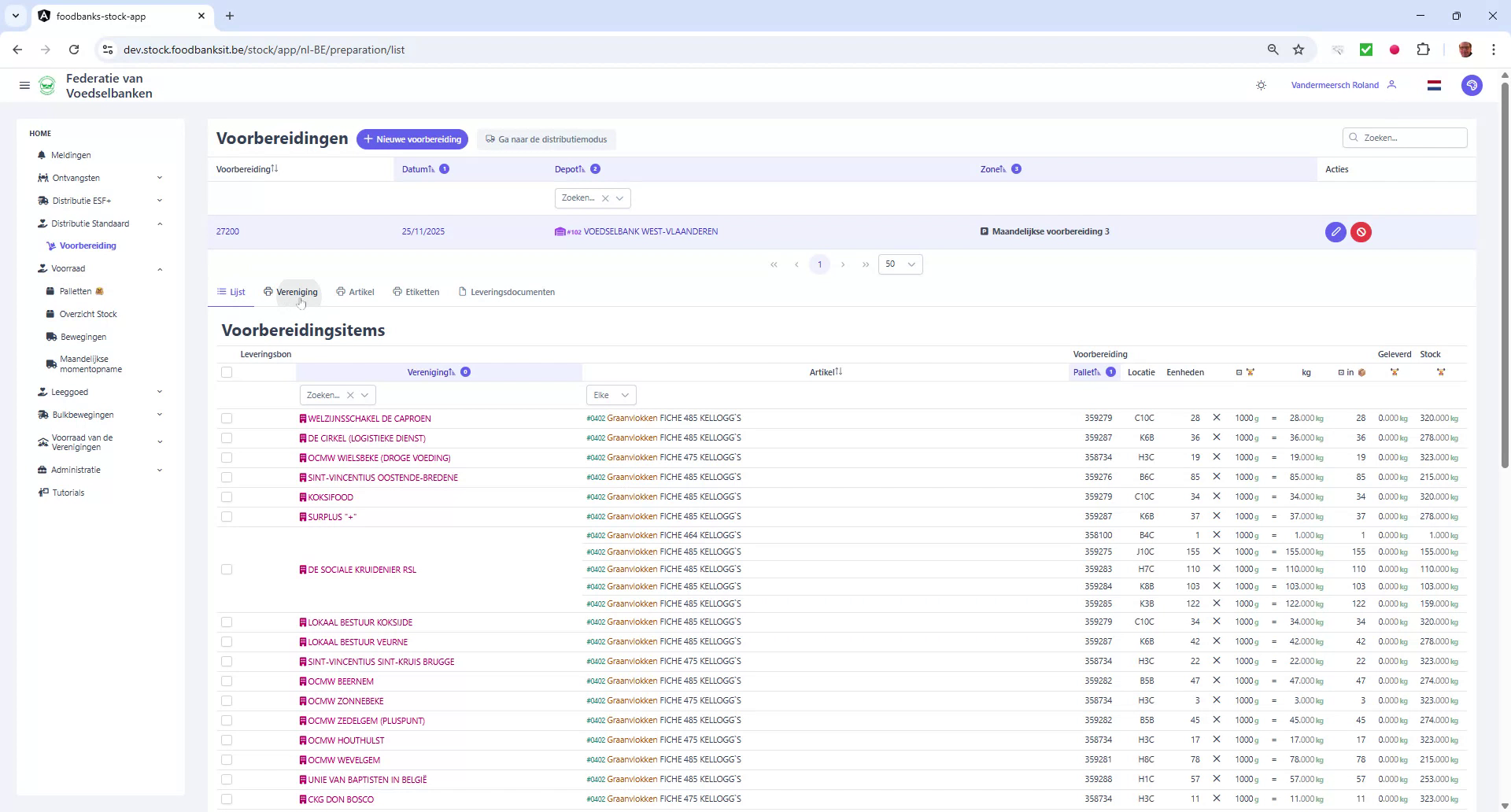Image resolution: width=1511 pixels, height=812 pixels.
Task: Click the Meldingen bell icon
Action: [x=41, y=155]
